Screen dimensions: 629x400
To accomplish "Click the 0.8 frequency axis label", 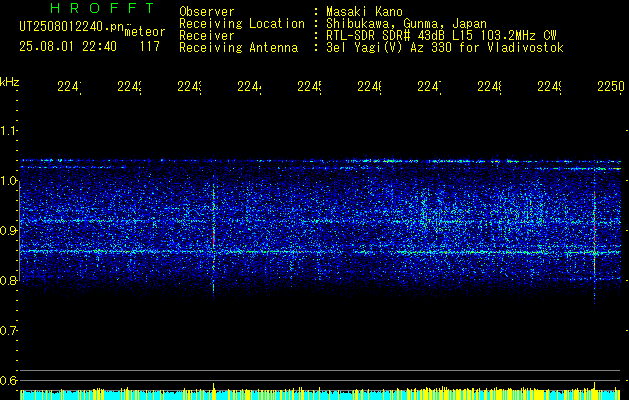I will click(9, 280).
